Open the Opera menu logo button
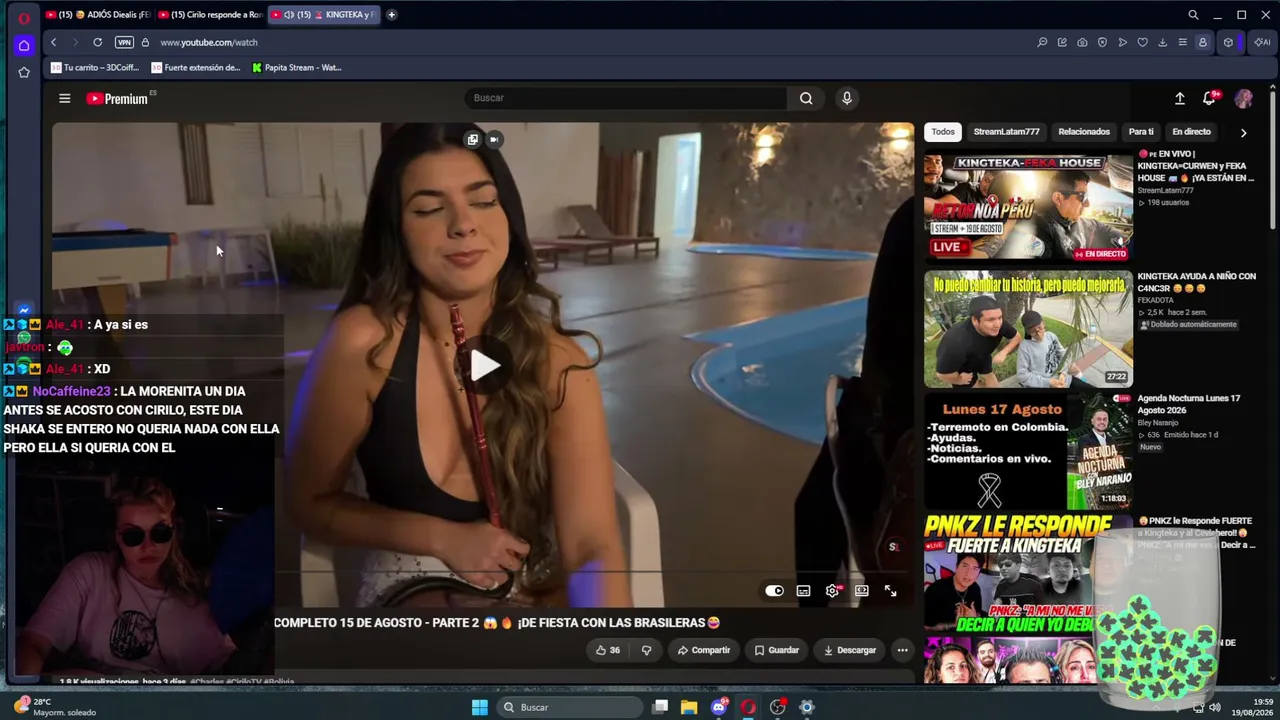 click(x=24, y=17)
